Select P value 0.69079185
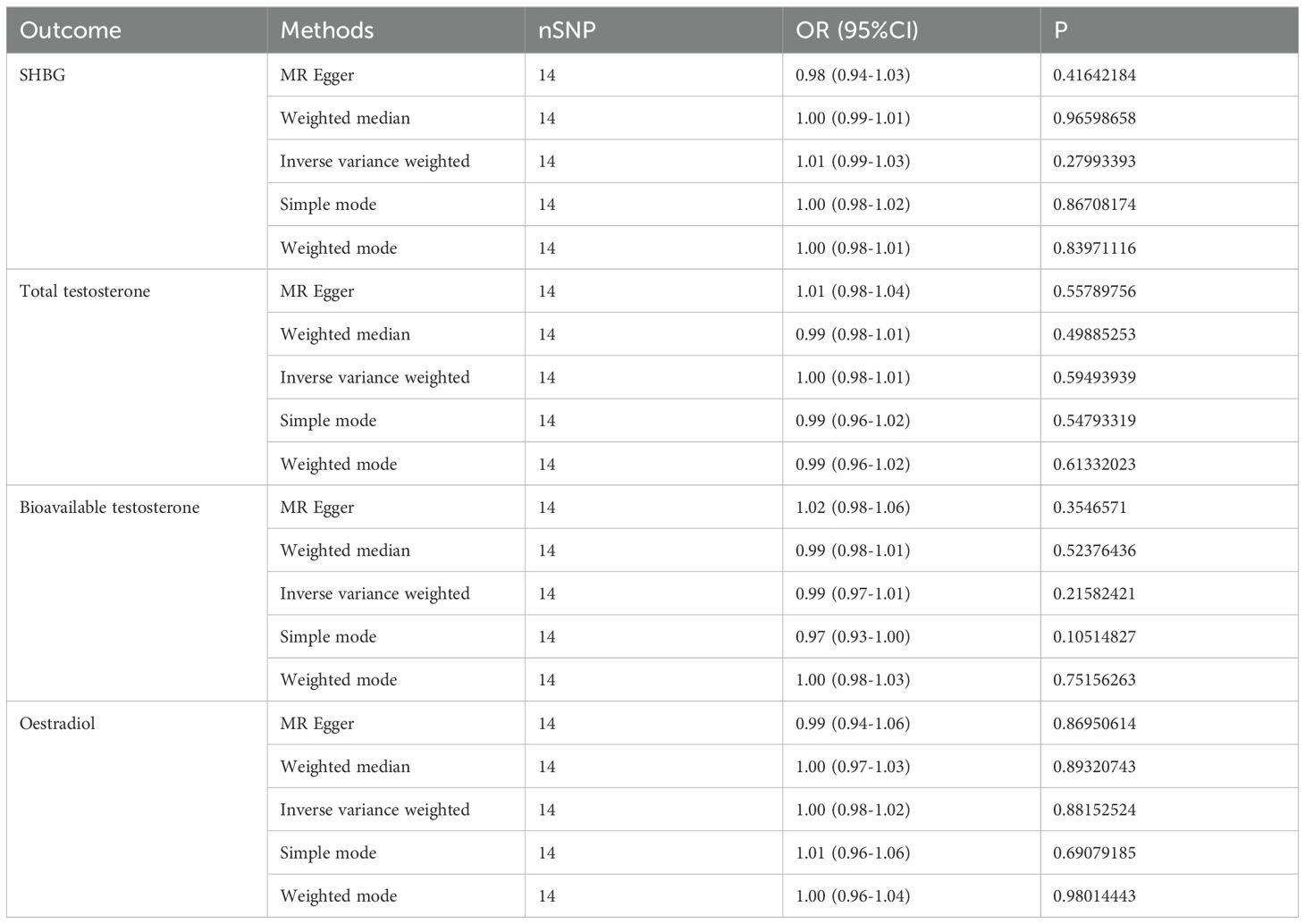 tap(1094, 853)
